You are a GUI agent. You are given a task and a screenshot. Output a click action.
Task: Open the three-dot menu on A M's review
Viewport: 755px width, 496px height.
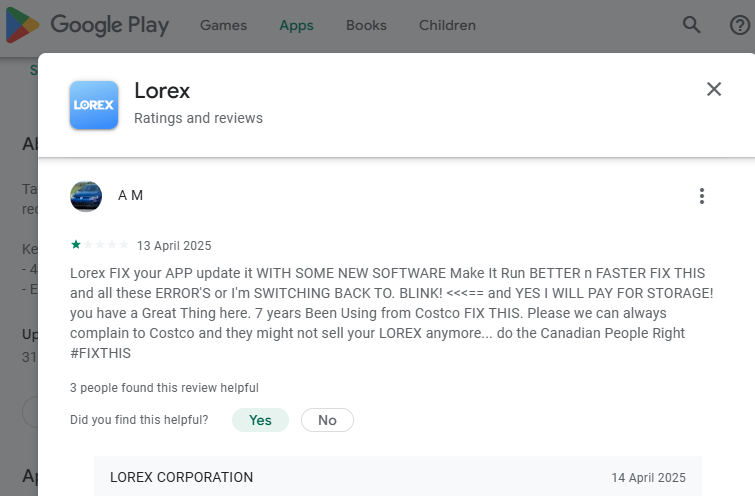point(702,196)
